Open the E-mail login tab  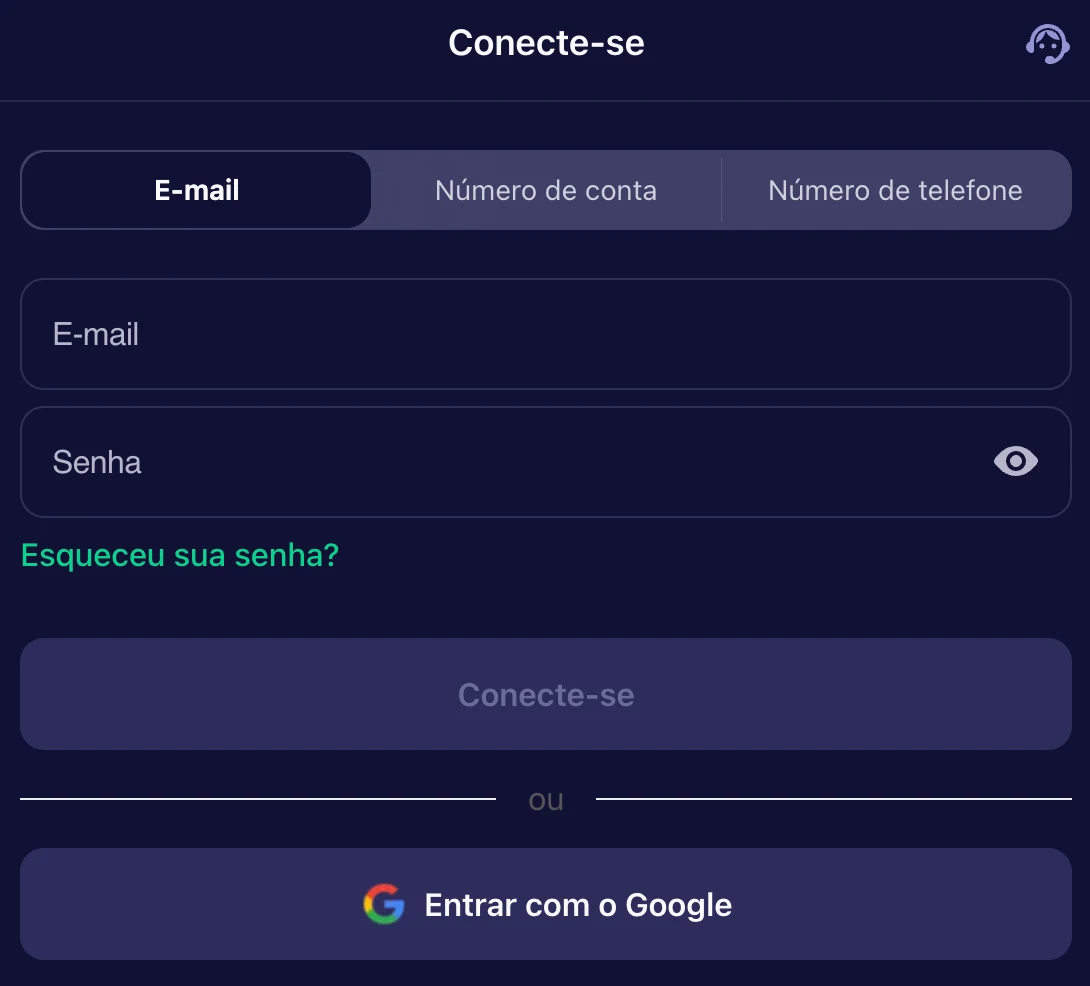click(x=195, y=190)
